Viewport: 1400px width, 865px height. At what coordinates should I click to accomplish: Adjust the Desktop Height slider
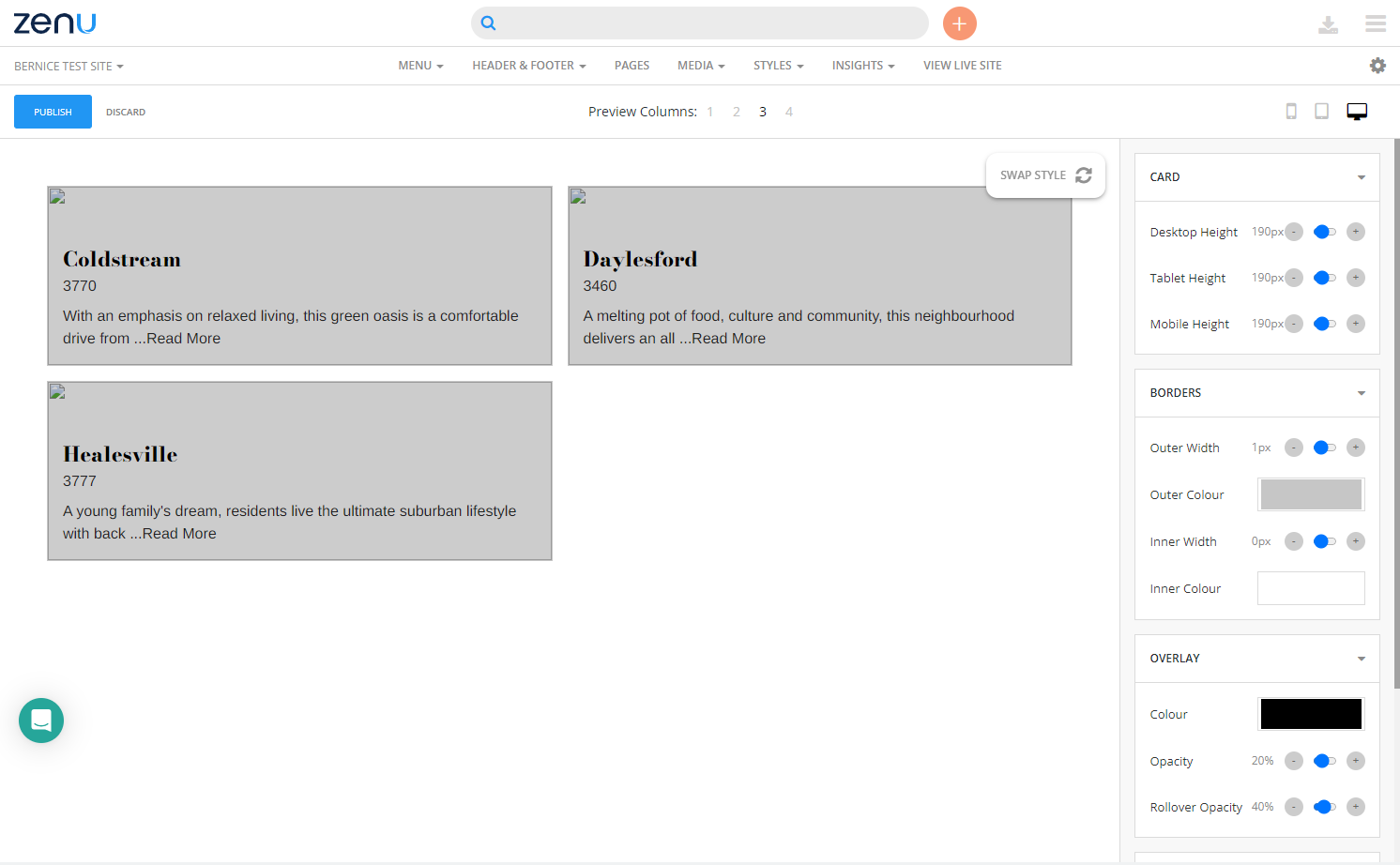tap(1325, 232)
